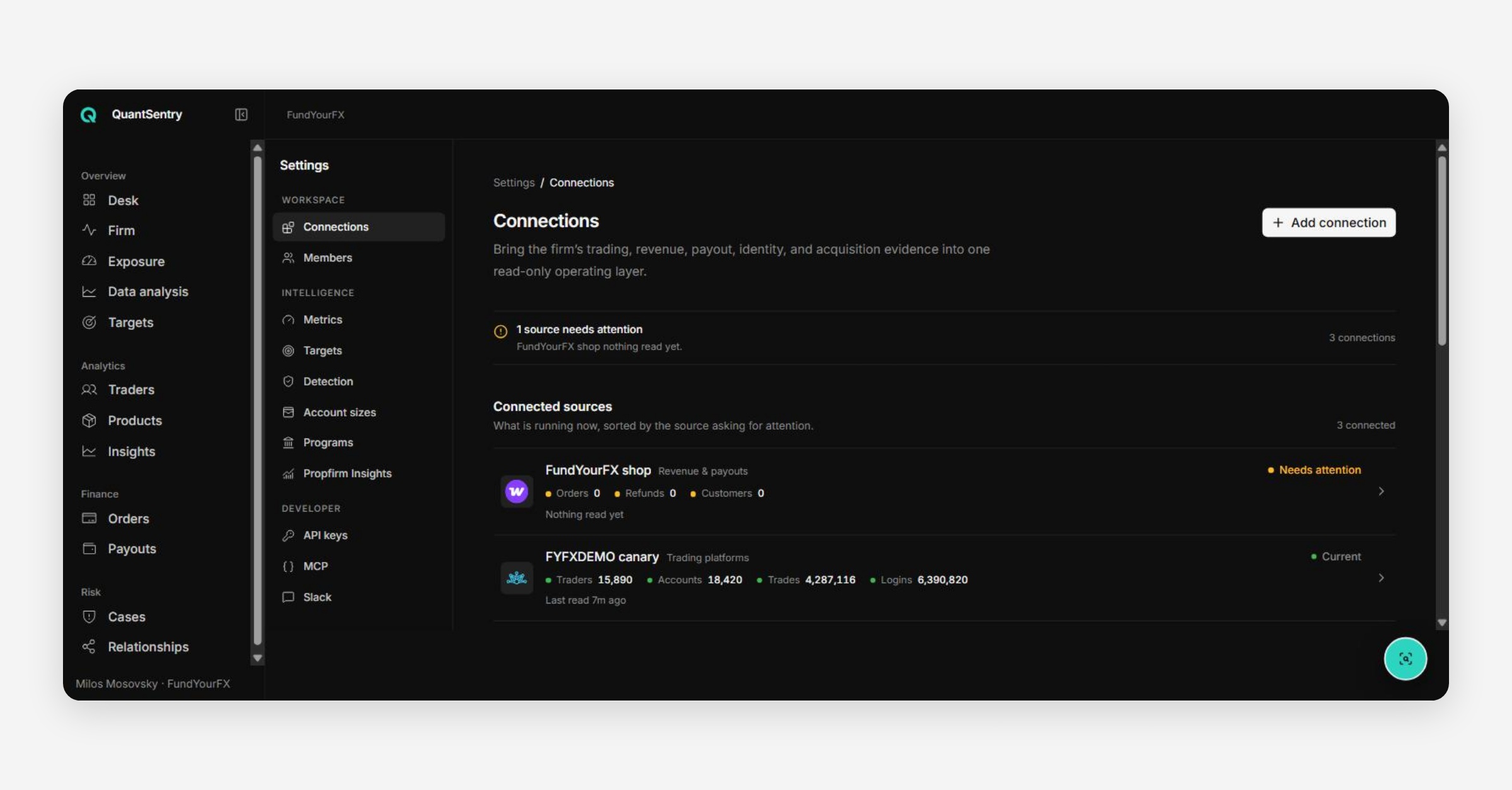Click the Products box icon
The image size is (1512, 790).
tap(89, 420)
